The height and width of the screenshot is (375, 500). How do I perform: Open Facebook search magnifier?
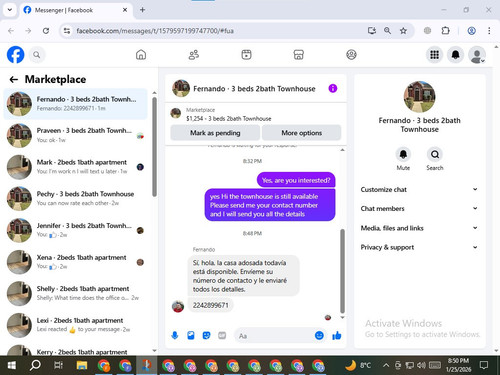coord(37,55)
